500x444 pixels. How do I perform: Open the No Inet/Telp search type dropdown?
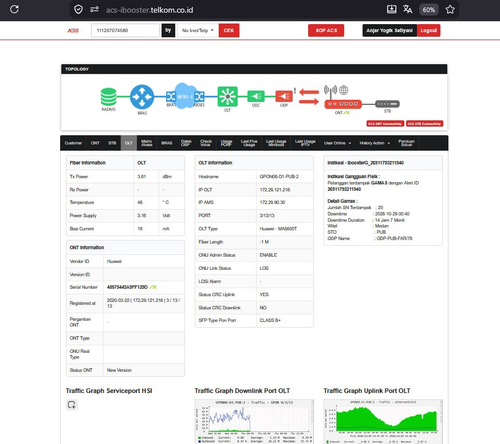(x=198, y=30)
